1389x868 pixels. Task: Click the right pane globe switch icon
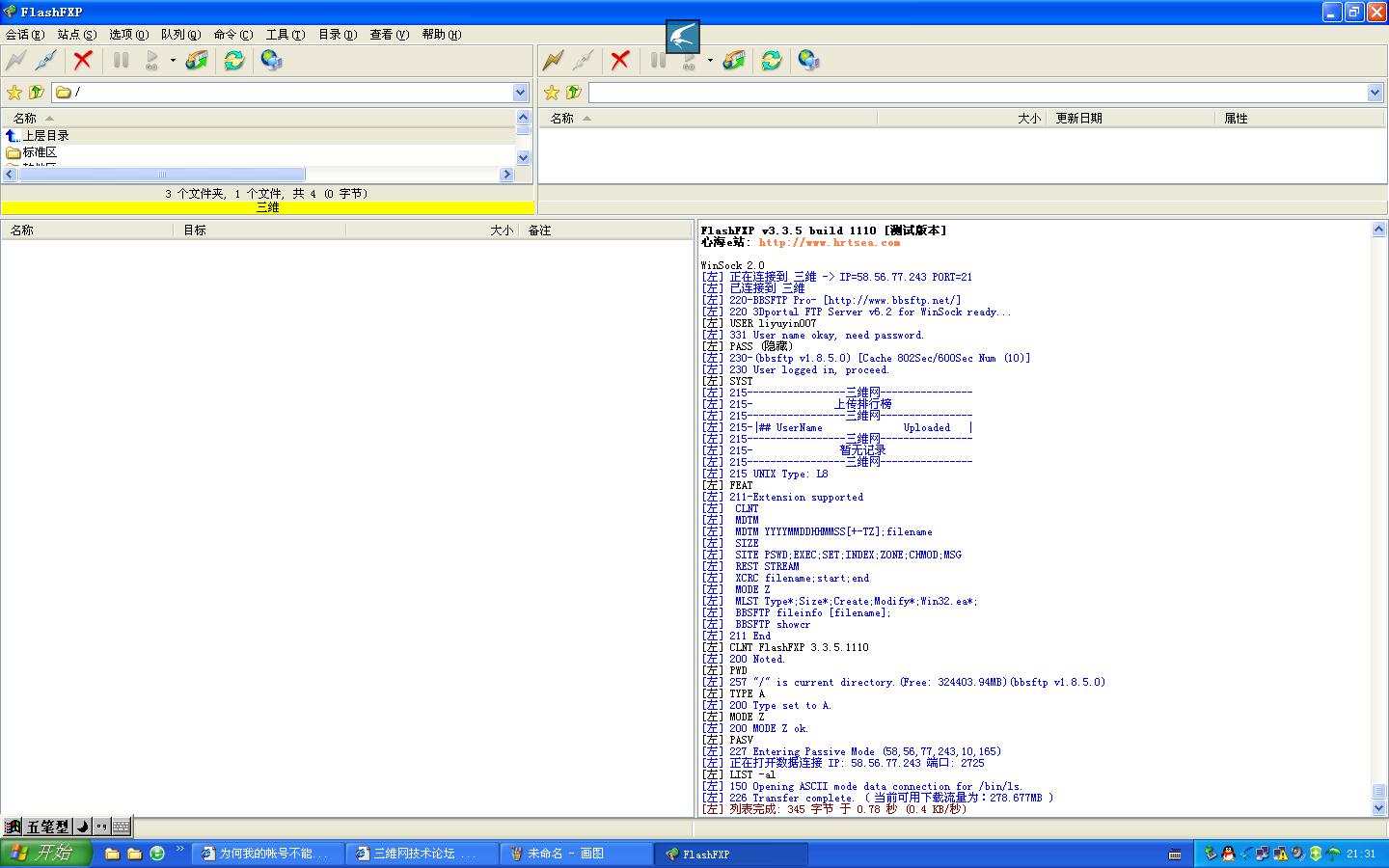coord(809,61)
